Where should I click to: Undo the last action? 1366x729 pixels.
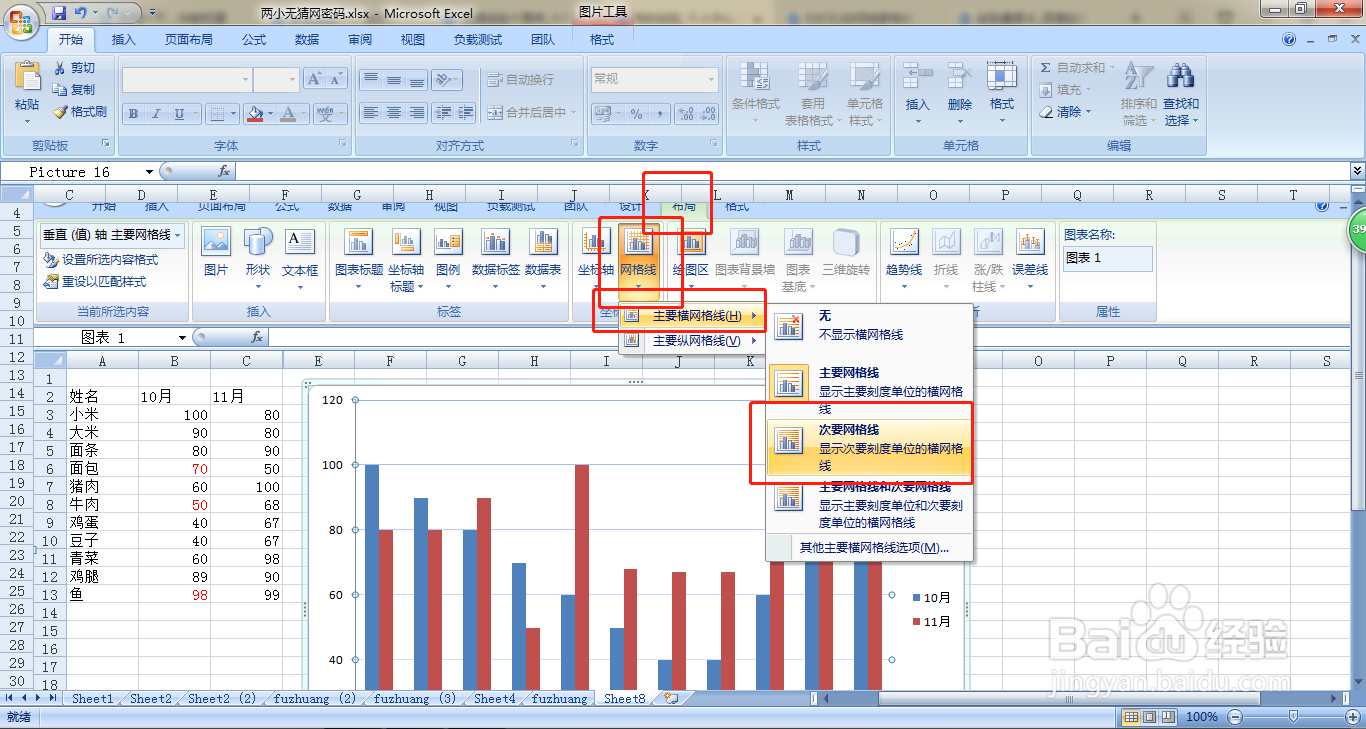tap(81, 13)
